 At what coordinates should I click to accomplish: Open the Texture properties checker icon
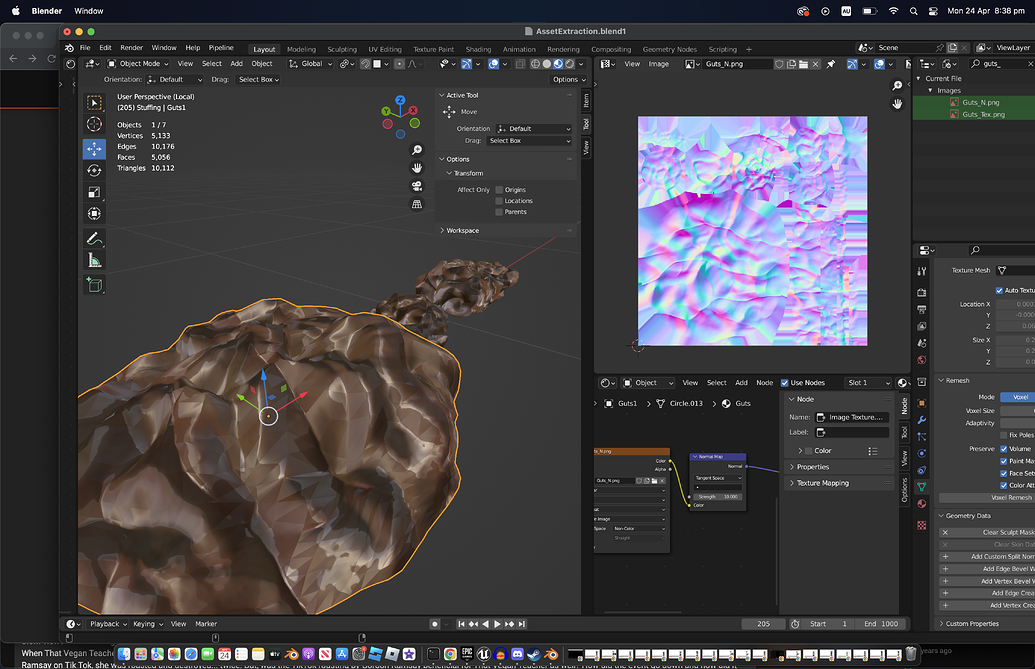[x=921, y=526]
